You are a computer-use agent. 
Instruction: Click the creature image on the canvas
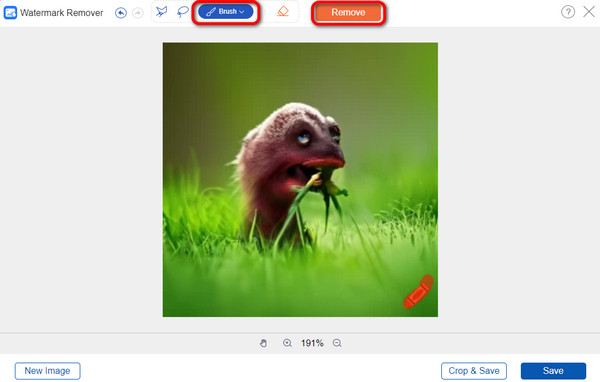300,180
